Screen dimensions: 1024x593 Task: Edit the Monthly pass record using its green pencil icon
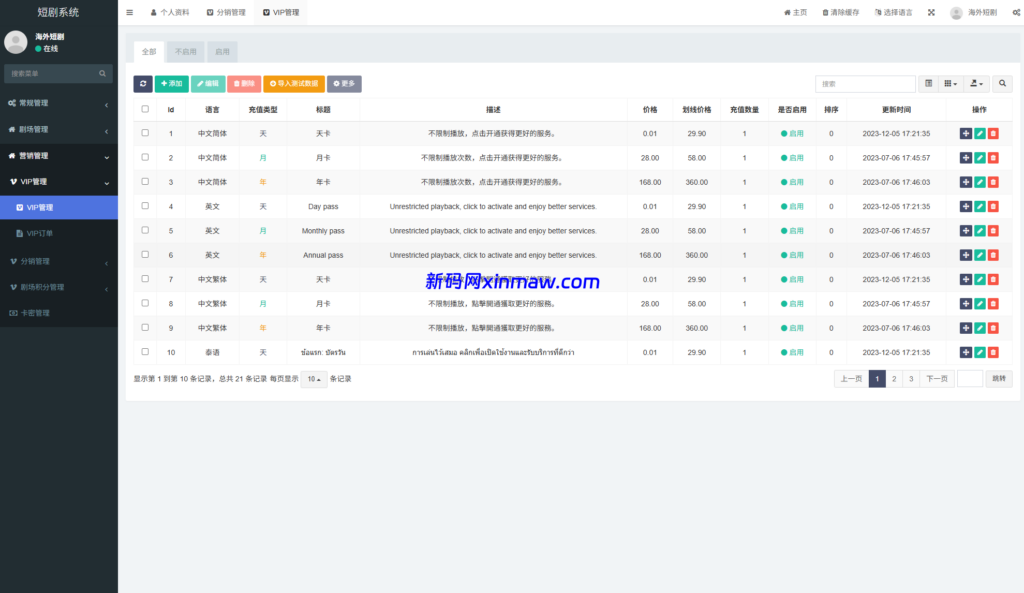click(x=978, y=230)
